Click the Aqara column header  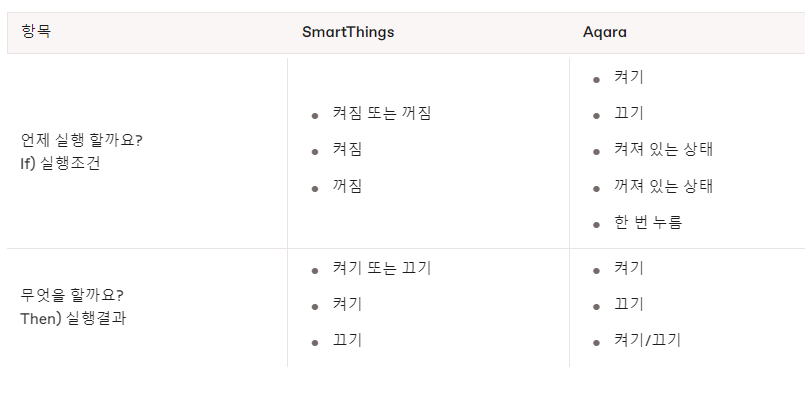pos(604,32)
